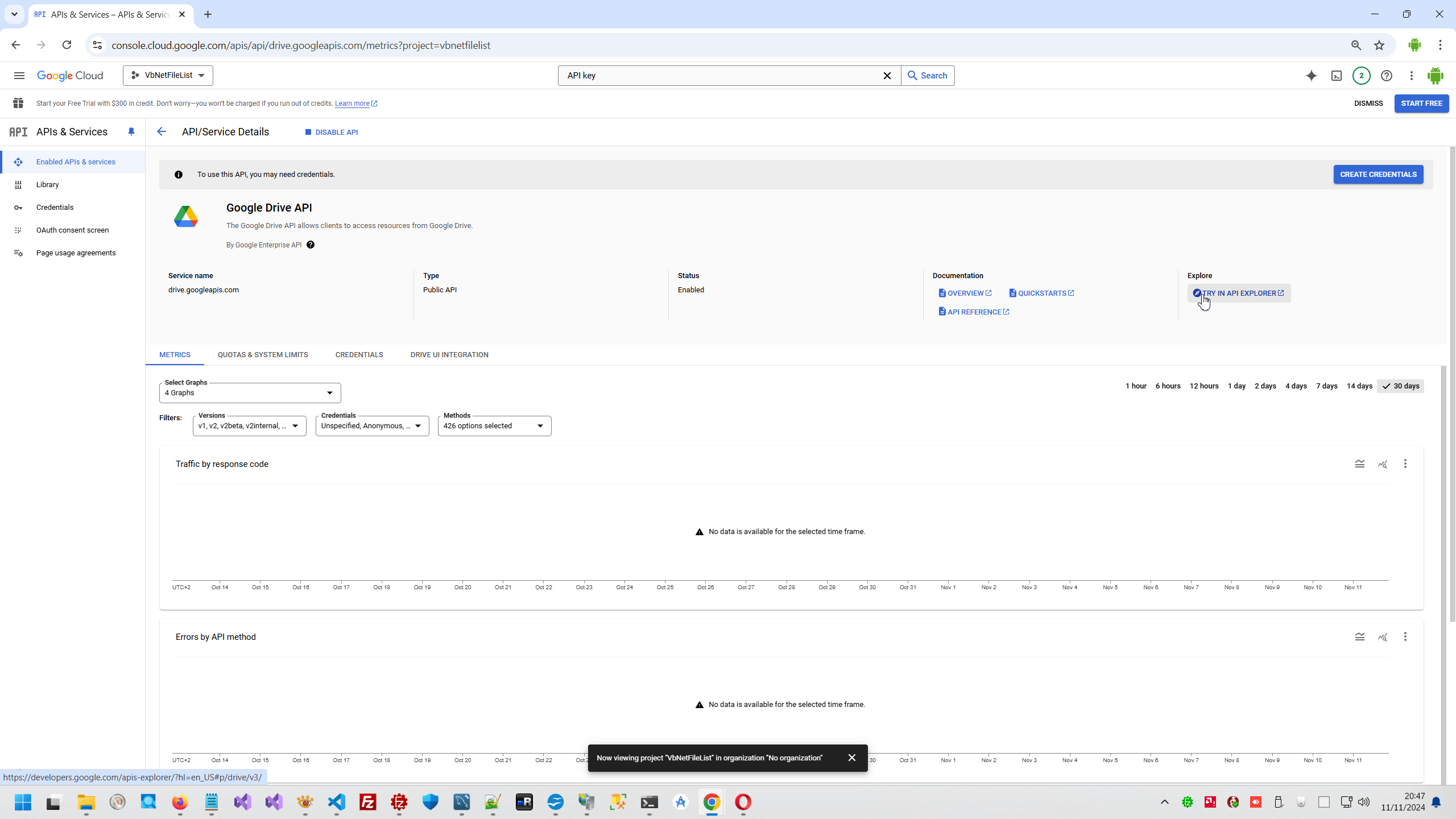Switch to Quotas & System Limits tab
1456x819 pixels.
click(263, 355)
